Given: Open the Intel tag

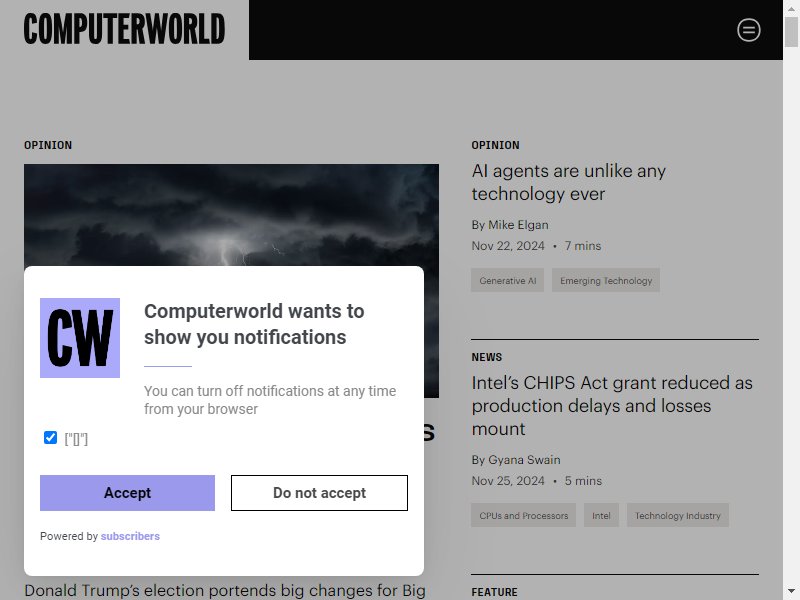Looking at the screenshot, I should [601, 515].
